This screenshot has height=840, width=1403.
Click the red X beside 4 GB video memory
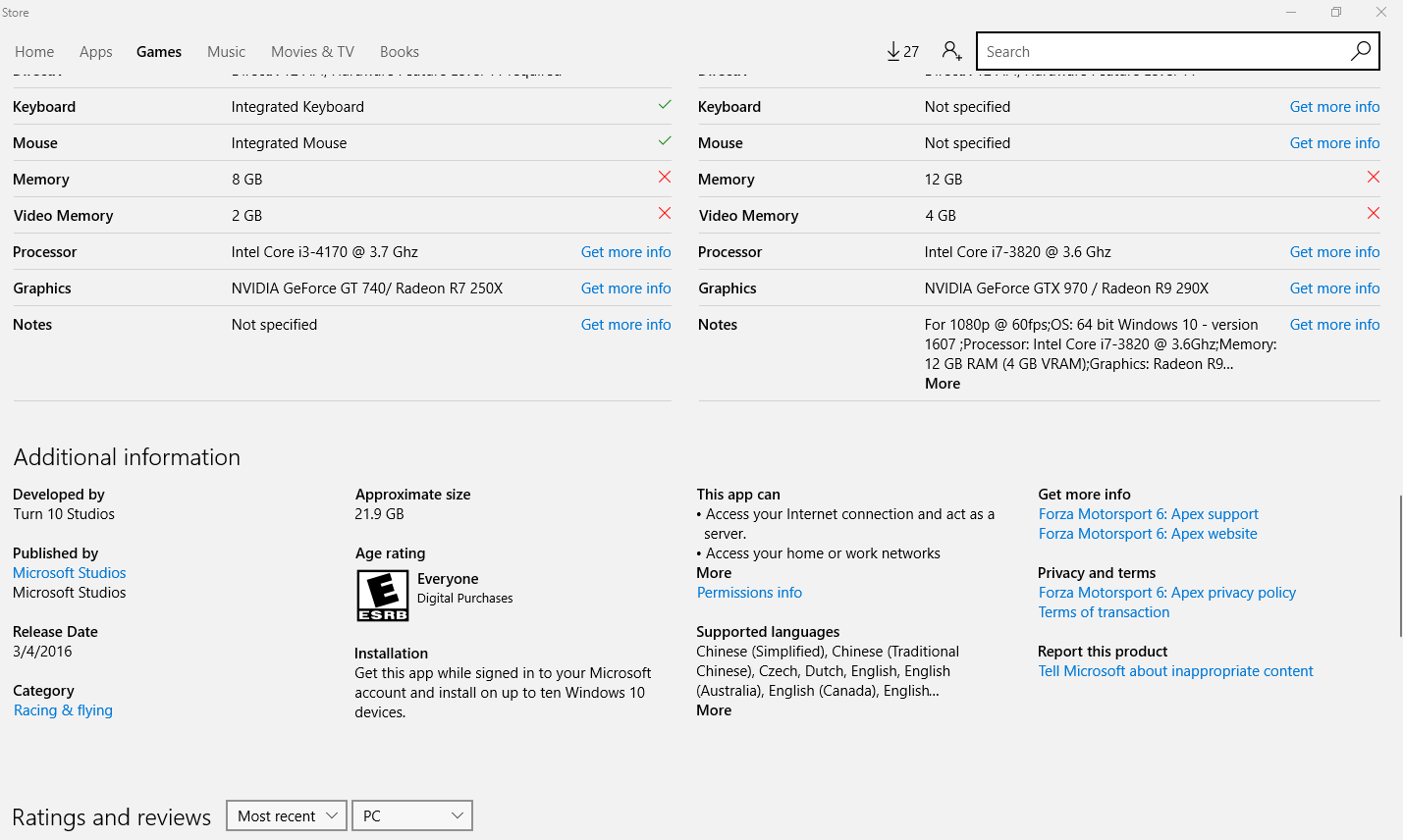coord(1374,213)
